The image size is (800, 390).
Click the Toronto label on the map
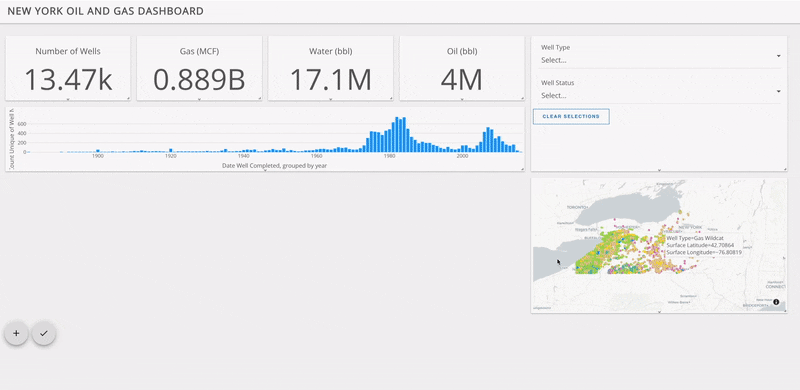pyautogui.click(x=578, y=208)
